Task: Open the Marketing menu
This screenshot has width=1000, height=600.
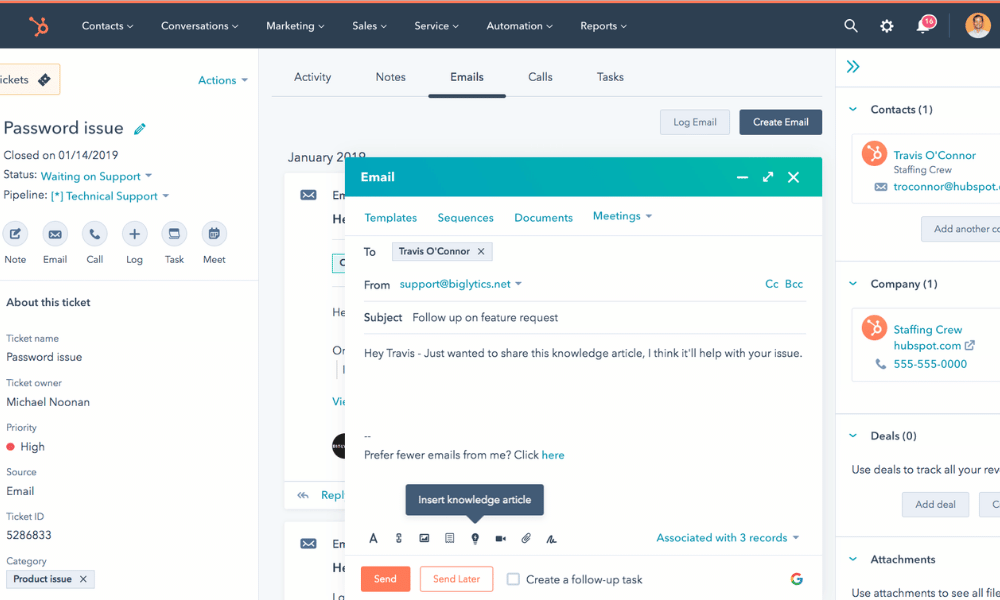Action: (x=295, y=26)
